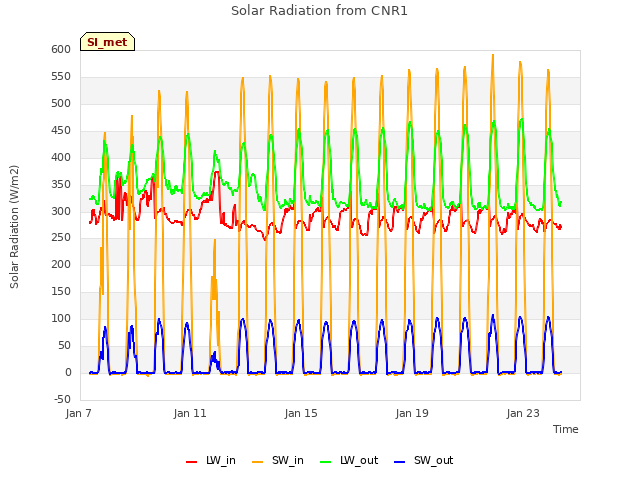640x480 pixels.
Task: Click the small SW_in peak near 250 after Jan 11
Action: (215, 241)
